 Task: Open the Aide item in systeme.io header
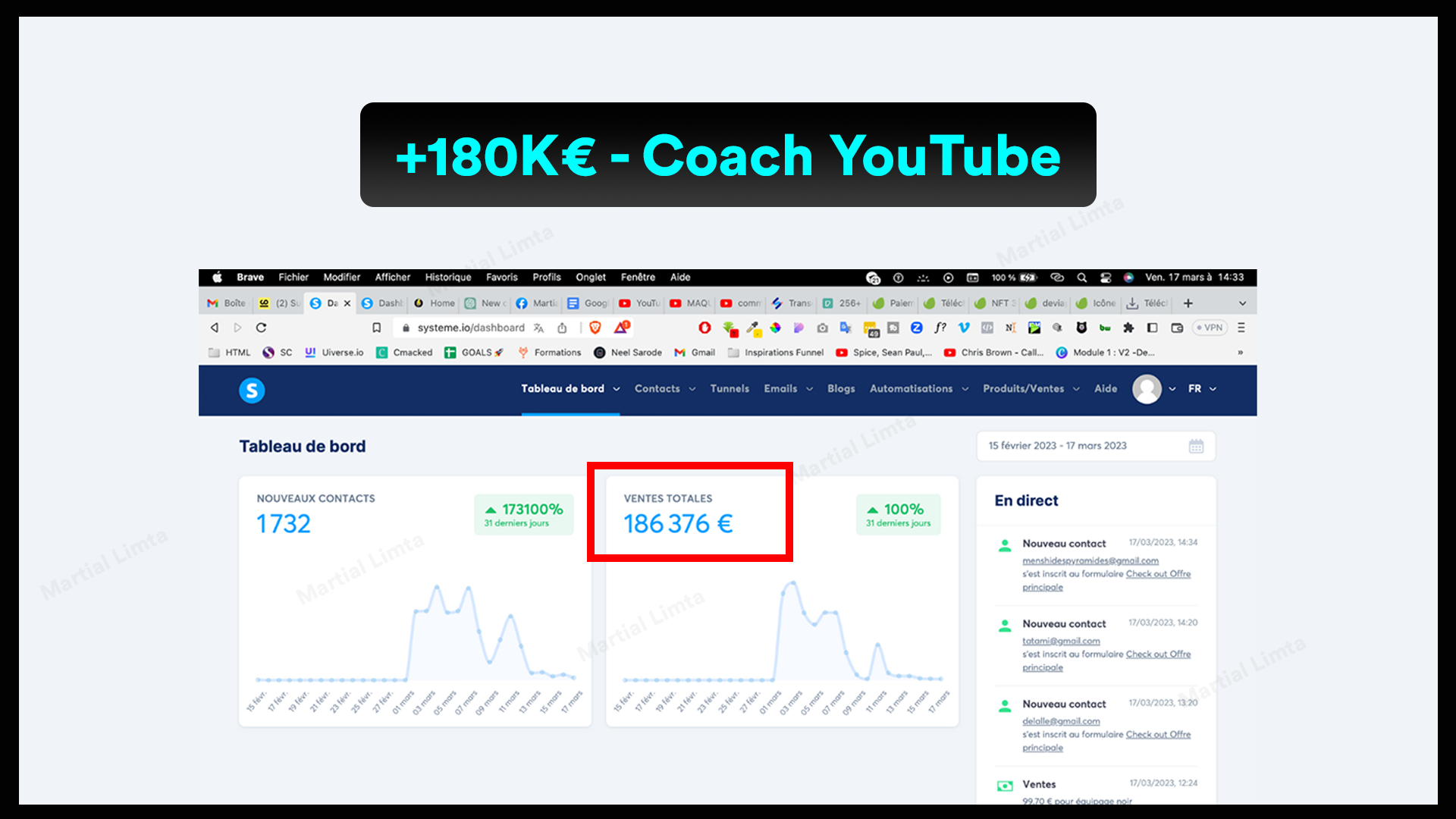(x=1106, y=389)
